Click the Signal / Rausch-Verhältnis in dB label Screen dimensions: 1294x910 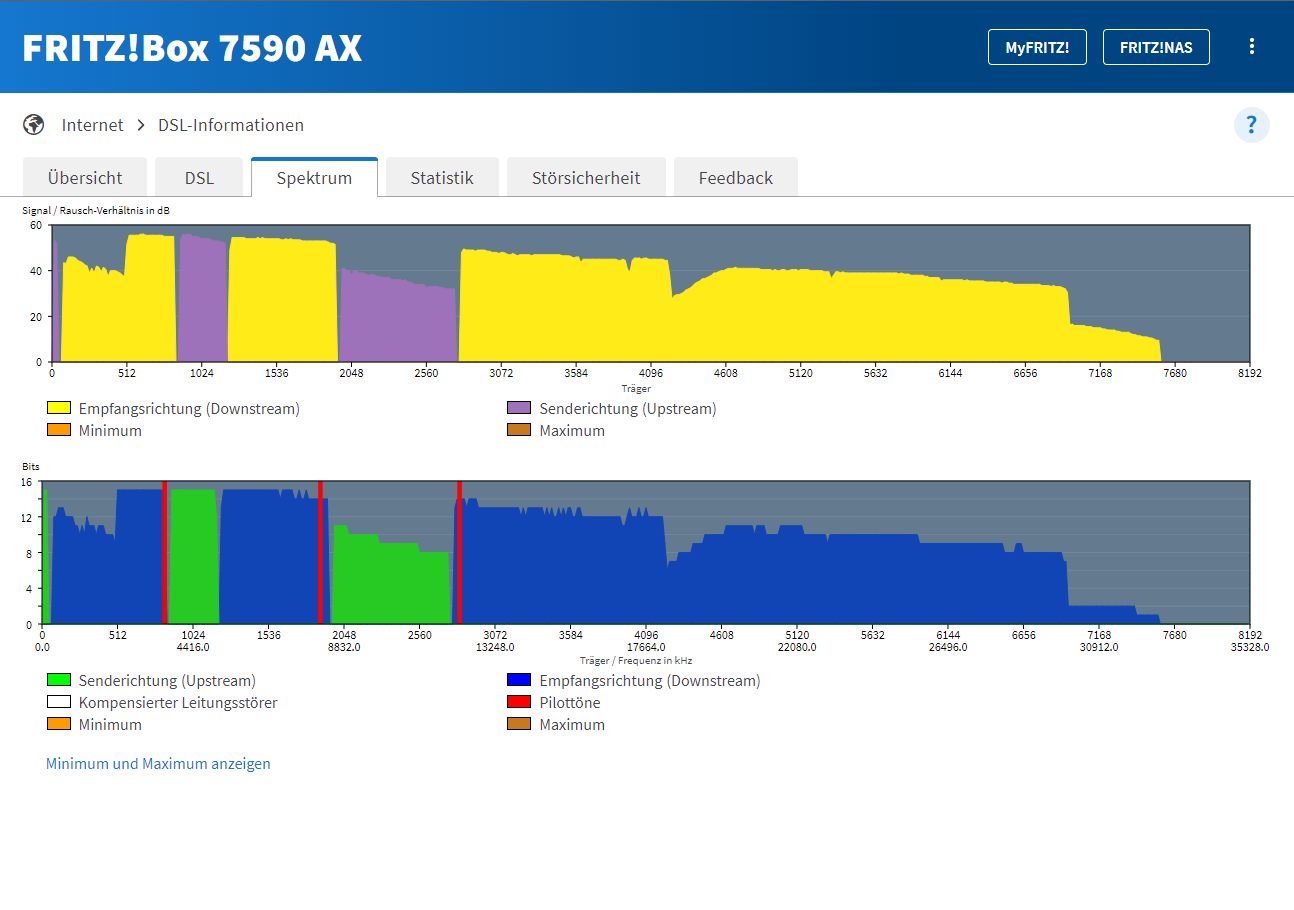pos(98,210)
